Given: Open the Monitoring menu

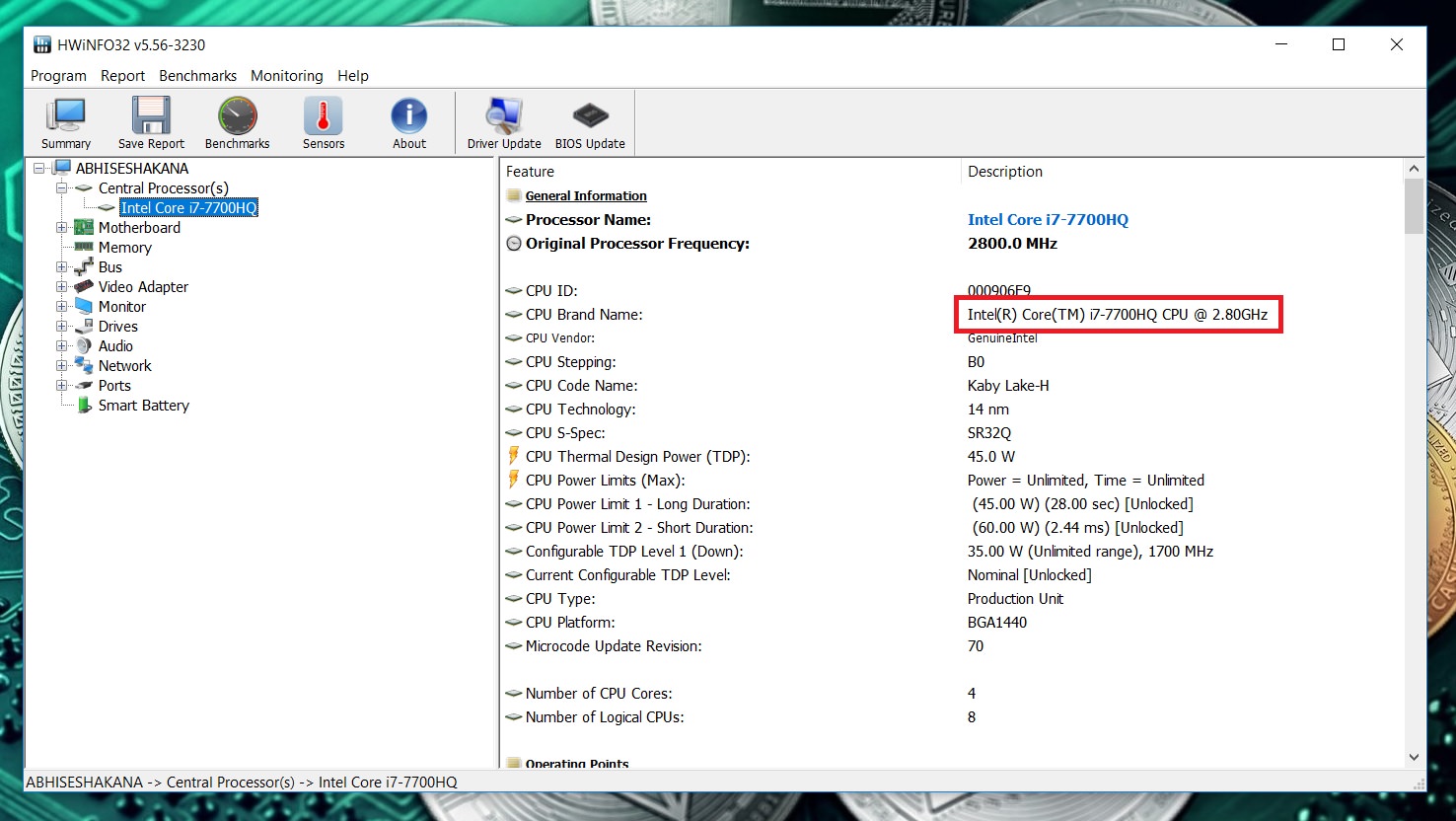Looking at the screenshot, I should [x=286, y=76].
